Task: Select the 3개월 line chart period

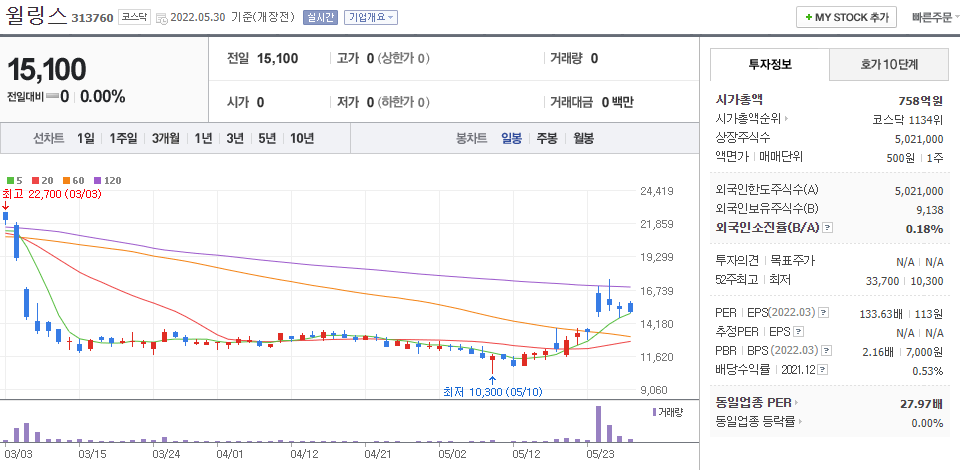Action: 166,138
